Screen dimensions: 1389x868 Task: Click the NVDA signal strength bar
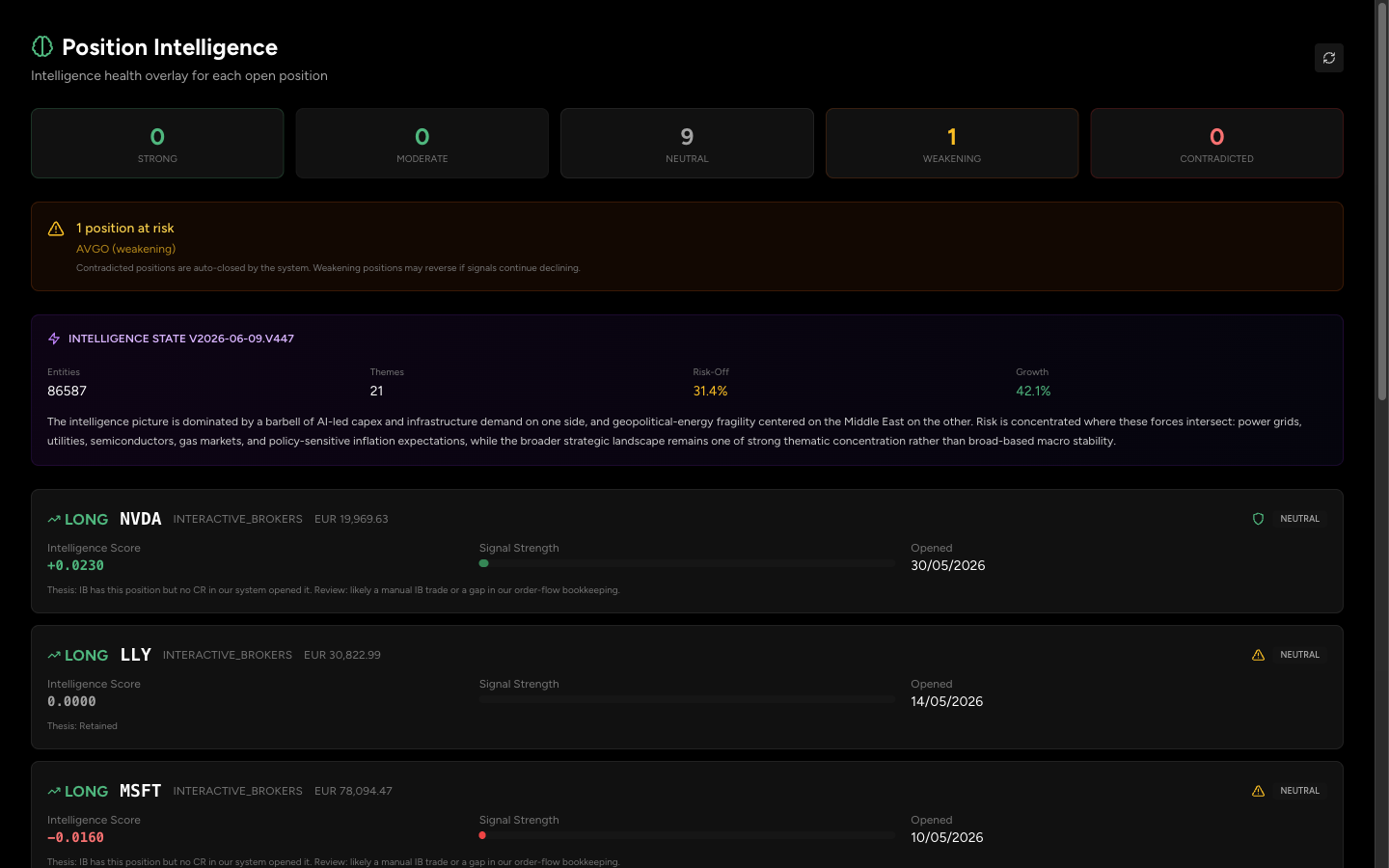coord(687,563)
